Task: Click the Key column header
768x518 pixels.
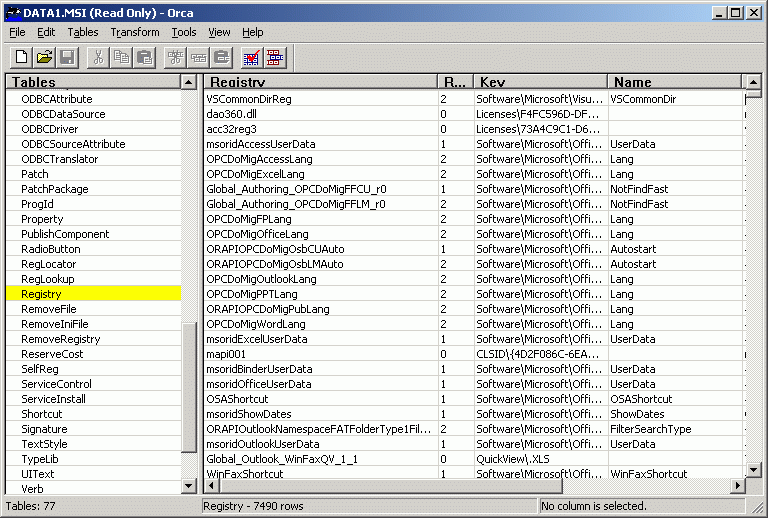Action: tap(540, 82)
